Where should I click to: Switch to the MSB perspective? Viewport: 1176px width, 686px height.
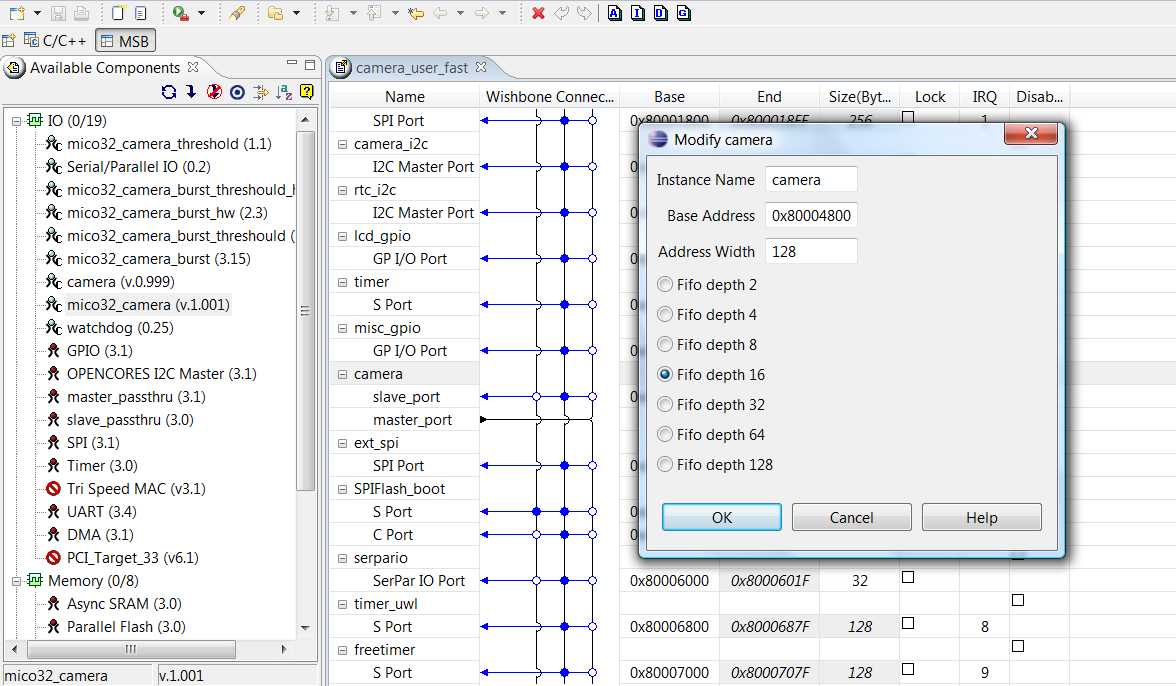click(x=125, y=40)
